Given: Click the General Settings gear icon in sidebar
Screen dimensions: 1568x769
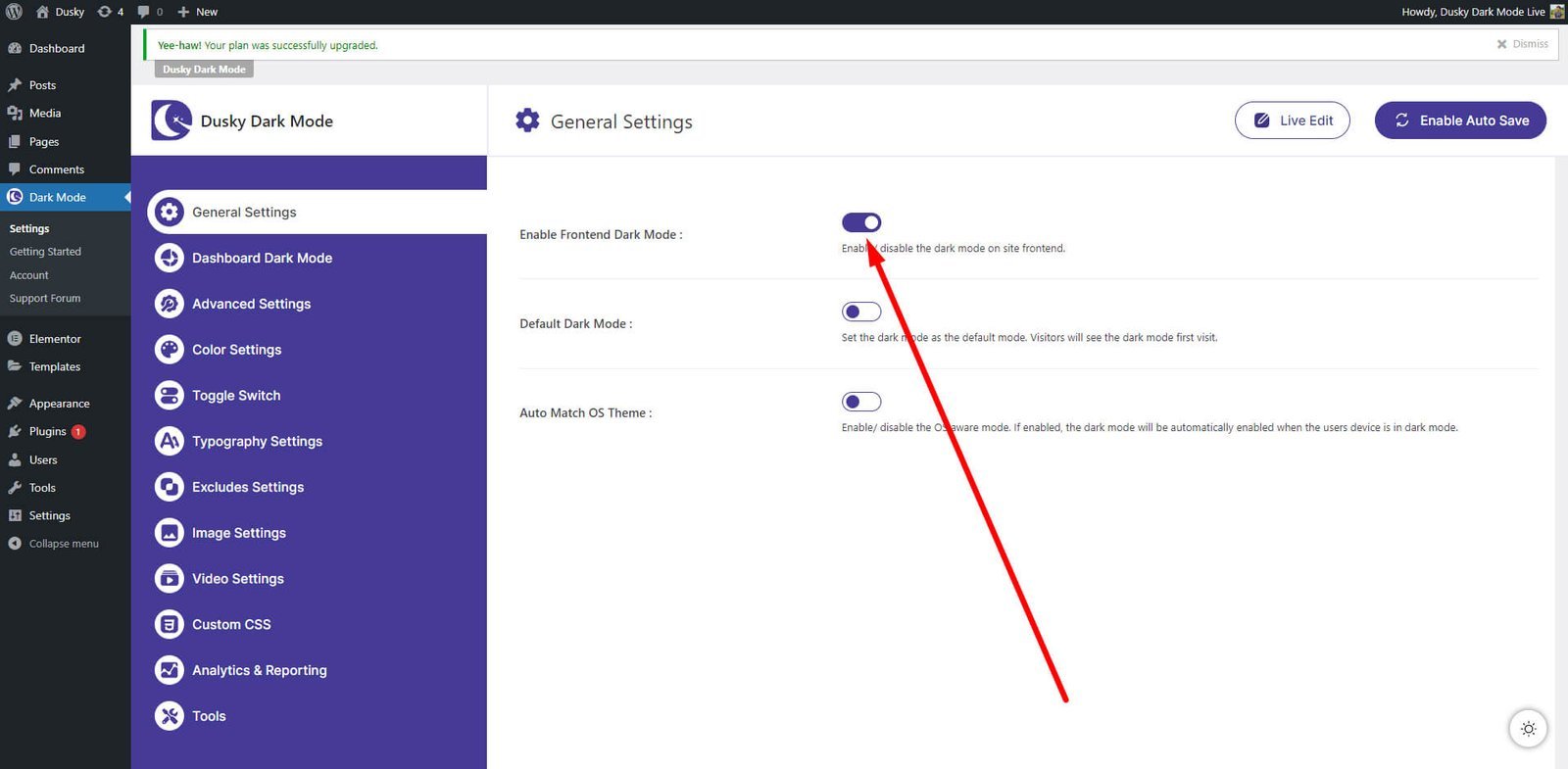Looking at the screenshot, I should [x=170, y=212].
